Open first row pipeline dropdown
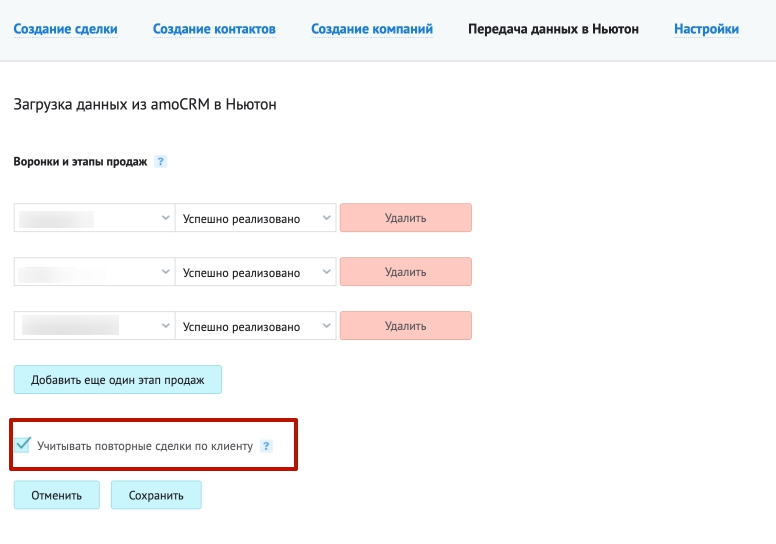Viewport: 776px width, 544px height. [x=94, y=218]
